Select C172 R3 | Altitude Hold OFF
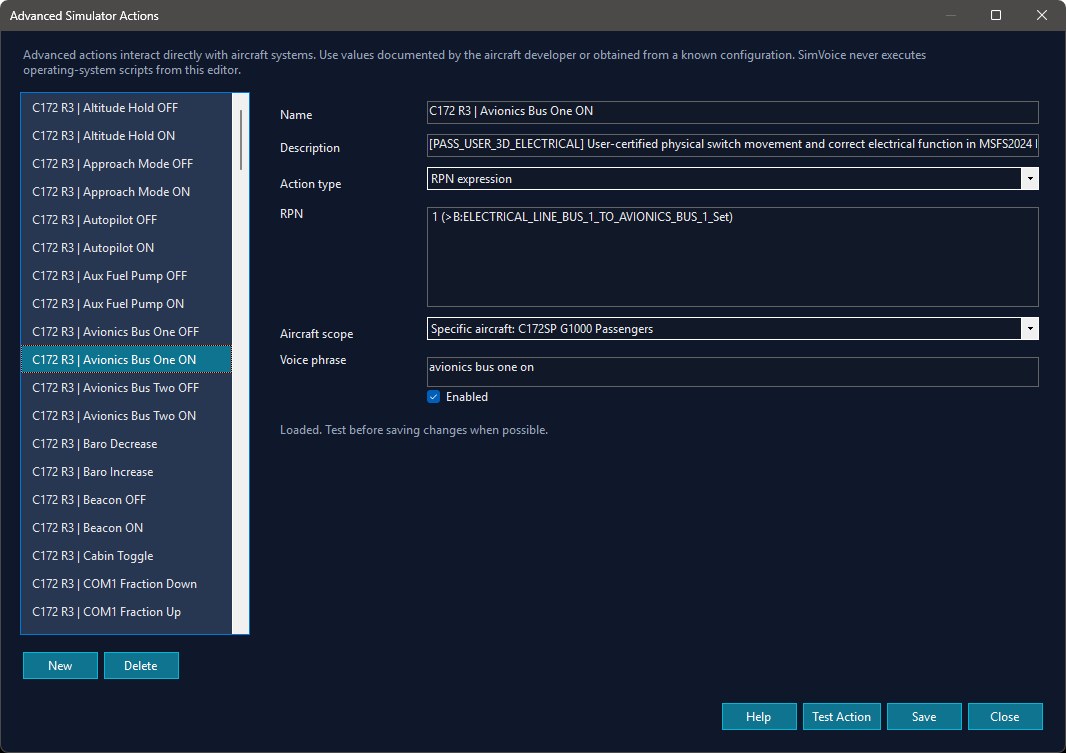 point(126,108)
